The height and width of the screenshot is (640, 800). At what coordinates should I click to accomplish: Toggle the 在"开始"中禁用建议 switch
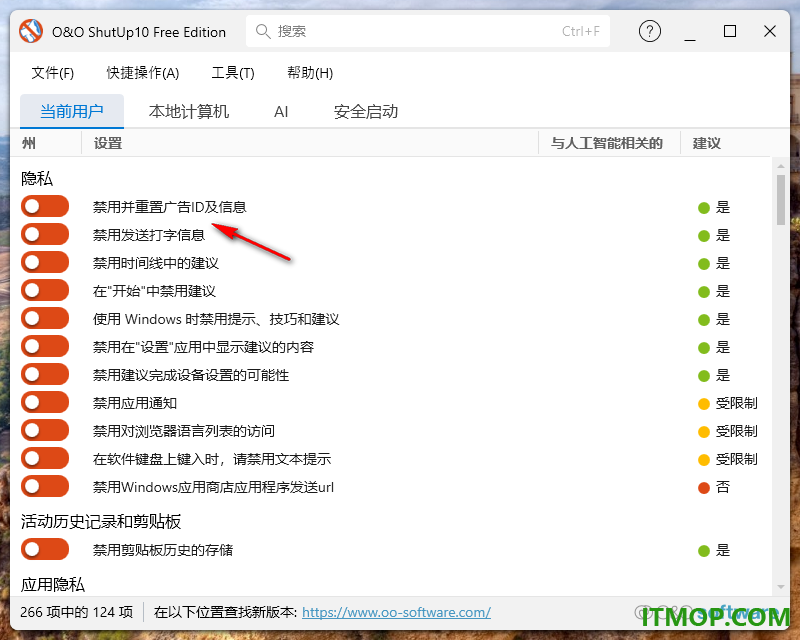click(x=45, y=290)
